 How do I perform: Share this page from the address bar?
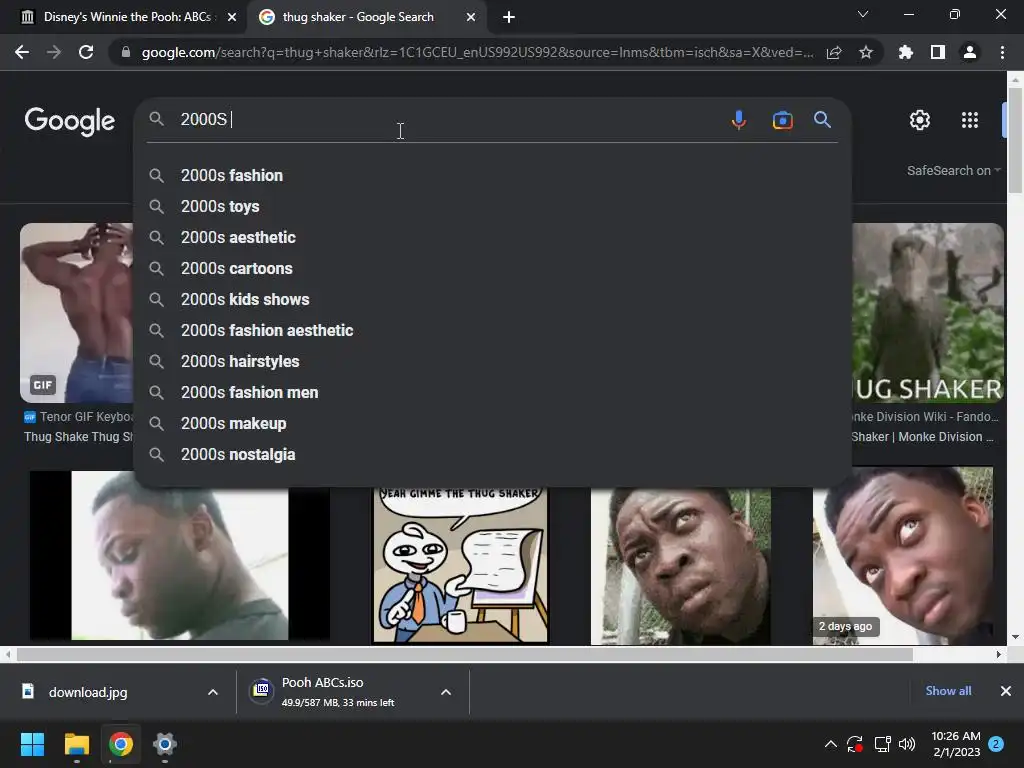pos(834,52)
